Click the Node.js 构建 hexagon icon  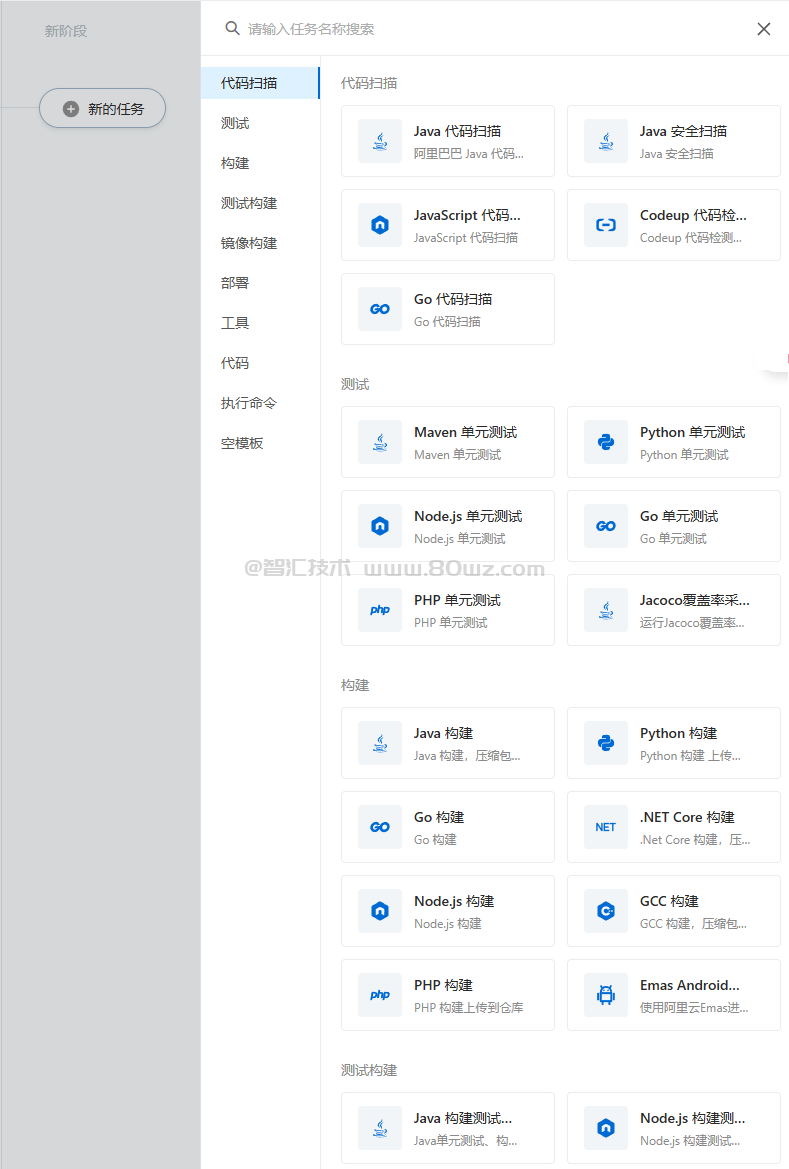pyautogui.click(x=380, y=912)
